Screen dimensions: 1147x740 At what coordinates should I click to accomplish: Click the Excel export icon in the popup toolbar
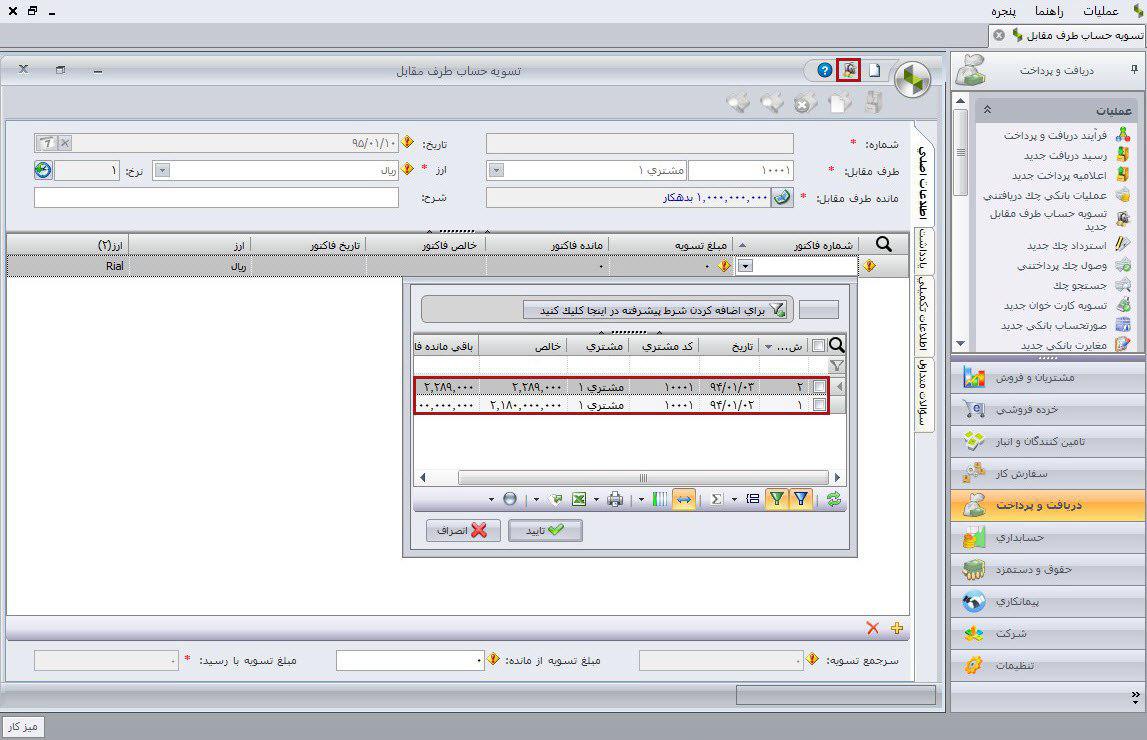[579, 499]
